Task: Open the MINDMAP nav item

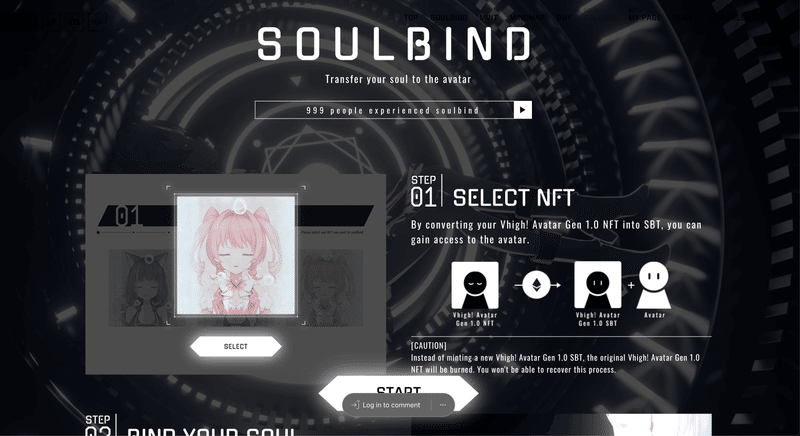Action: pos(527,18)
